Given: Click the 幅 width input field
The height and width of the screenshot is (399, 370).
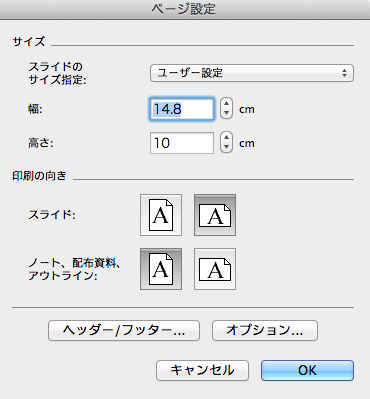Looking at the screenshot, I should coord(182,109).
